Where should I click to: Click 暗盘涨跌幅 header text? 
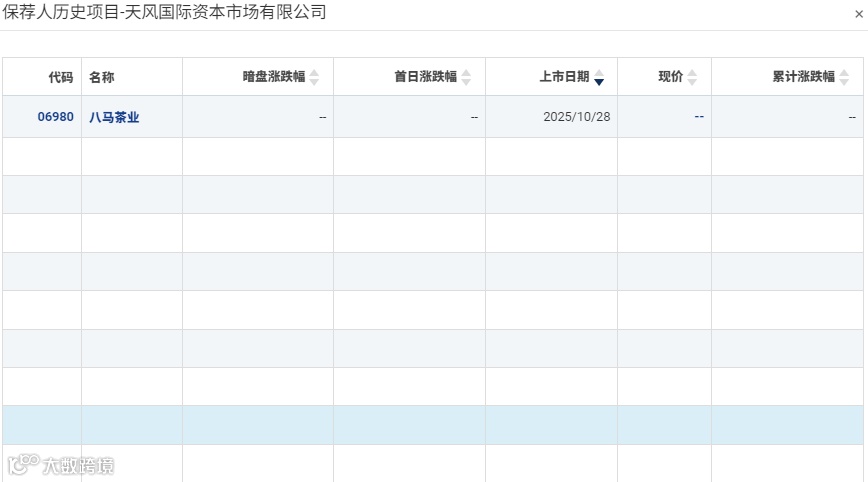click(274, 76)
